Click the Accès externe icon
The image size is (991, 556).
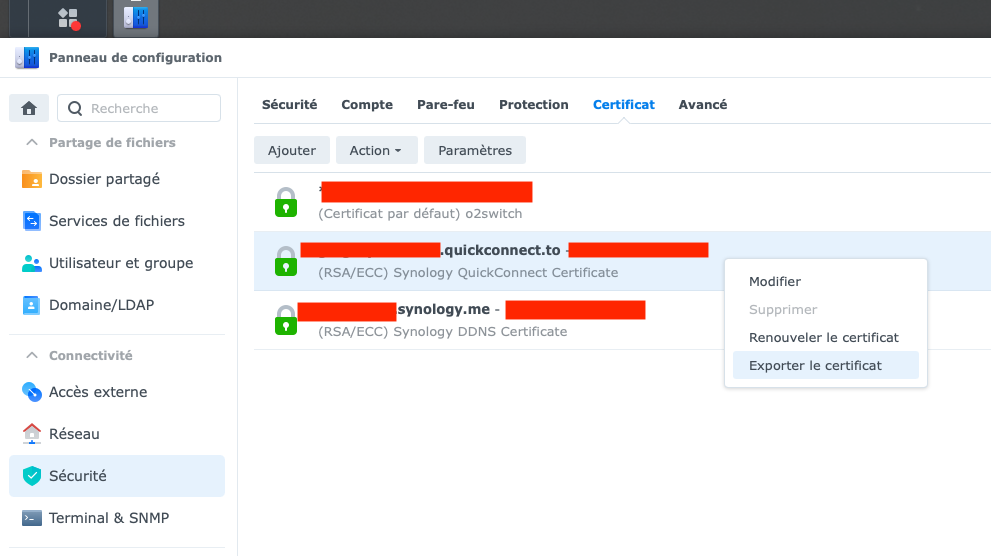(32, 392)
